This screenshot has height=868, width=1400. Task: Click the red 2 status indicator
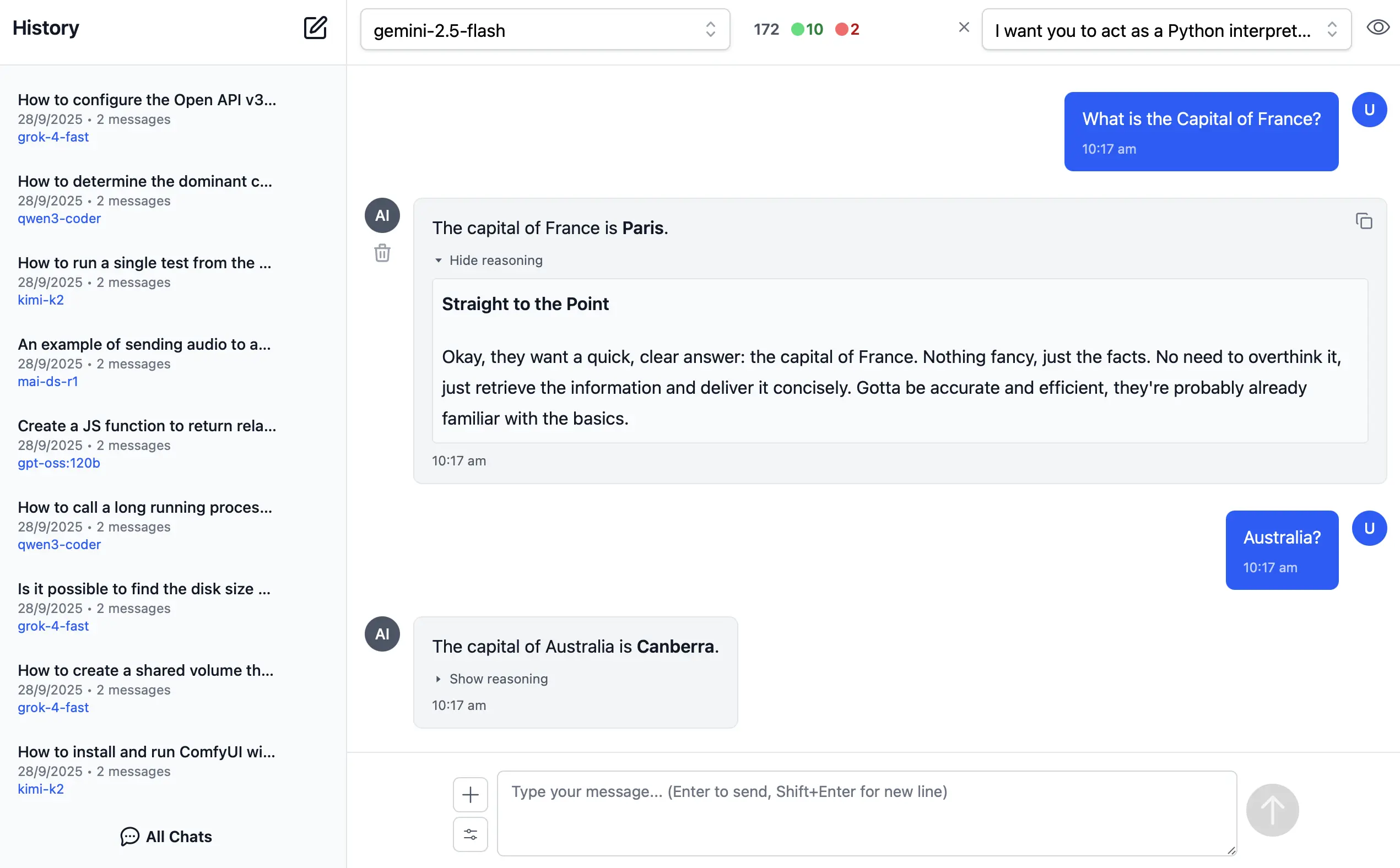pyautogui.click(x=847, y=29)
